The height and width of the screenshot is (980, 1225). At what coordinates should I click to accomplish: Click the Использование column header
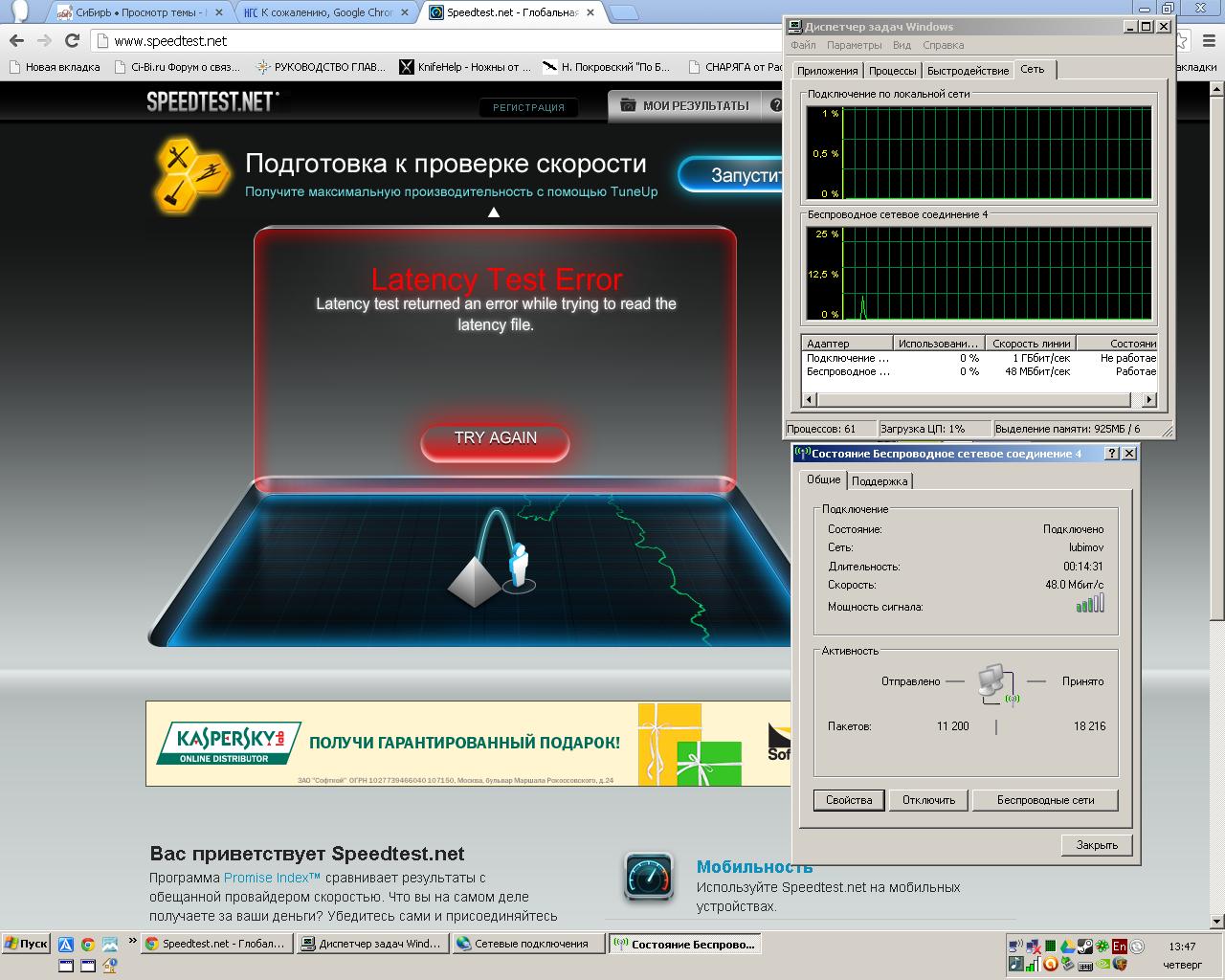pyautogui.click(x=937, y=344)
